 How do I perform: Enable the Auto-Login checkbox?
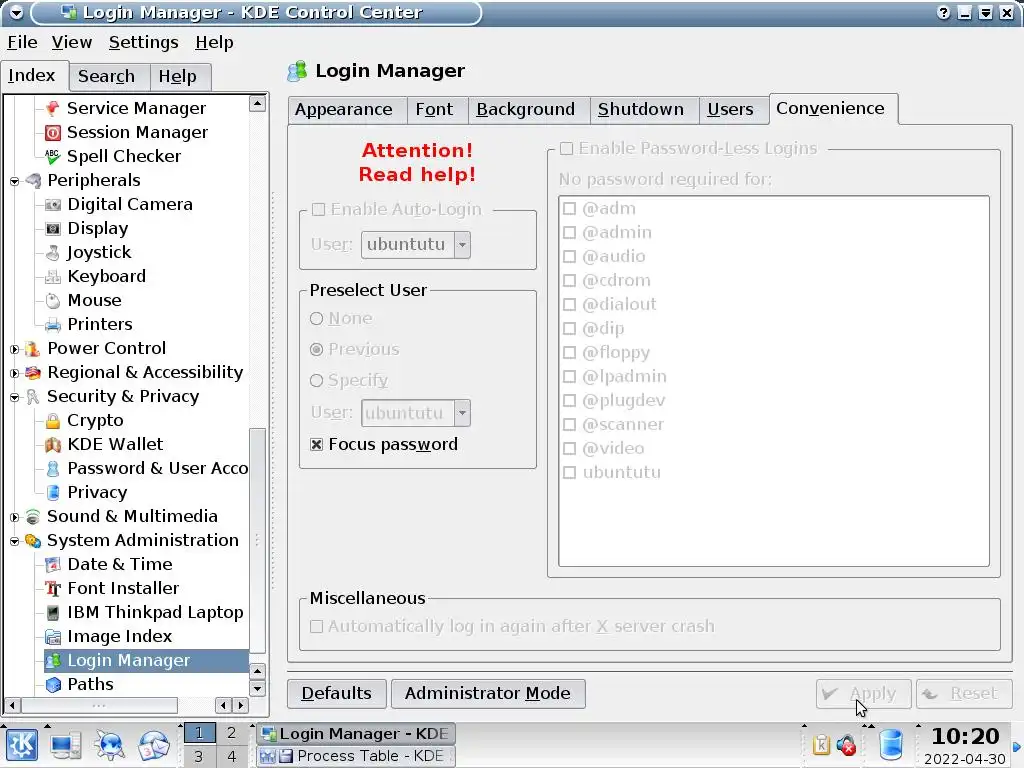pyautogui.click(x=319, y=210)
